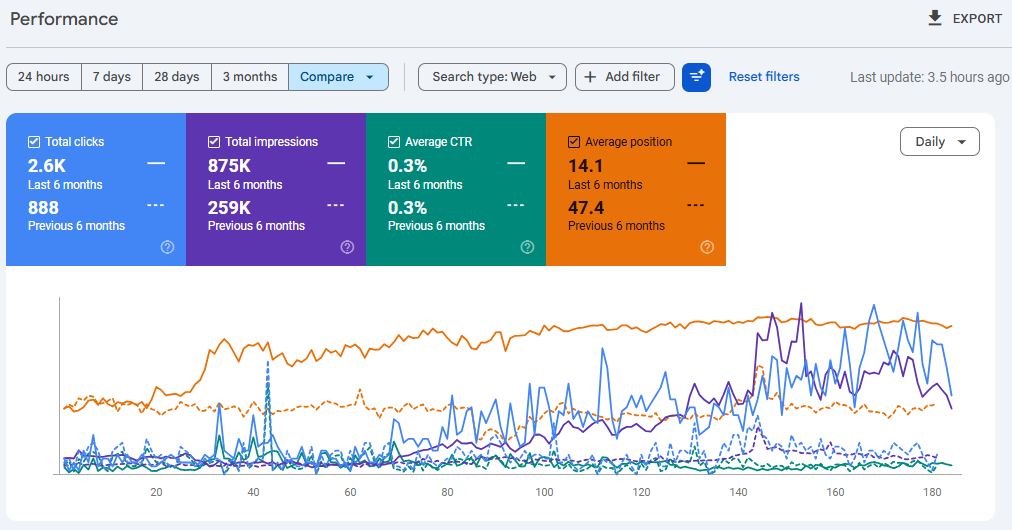
Task: Open the Daily granularity dropdown
Action: [x=939, y=142]
